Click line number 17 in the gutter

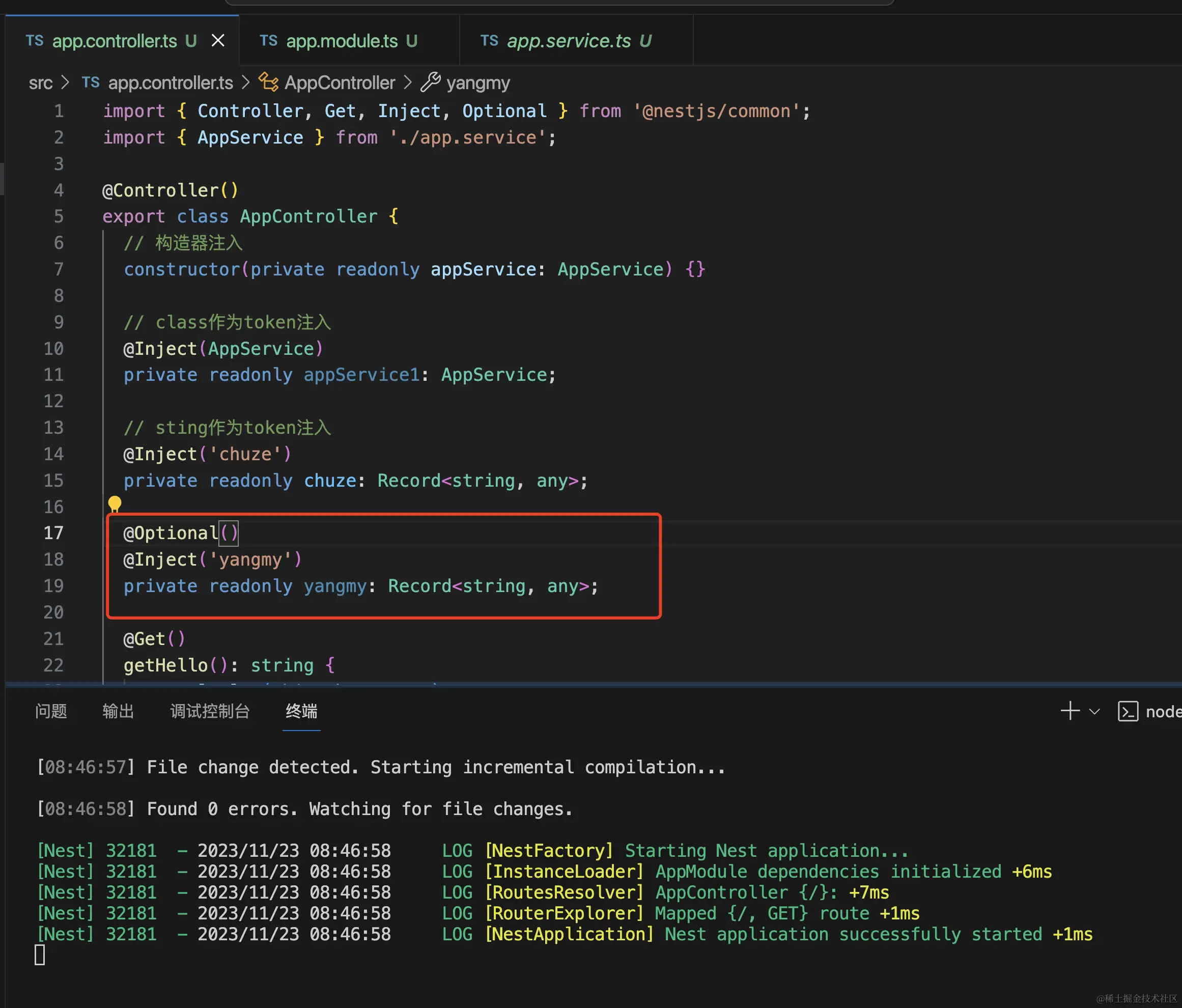coord(53,533)
